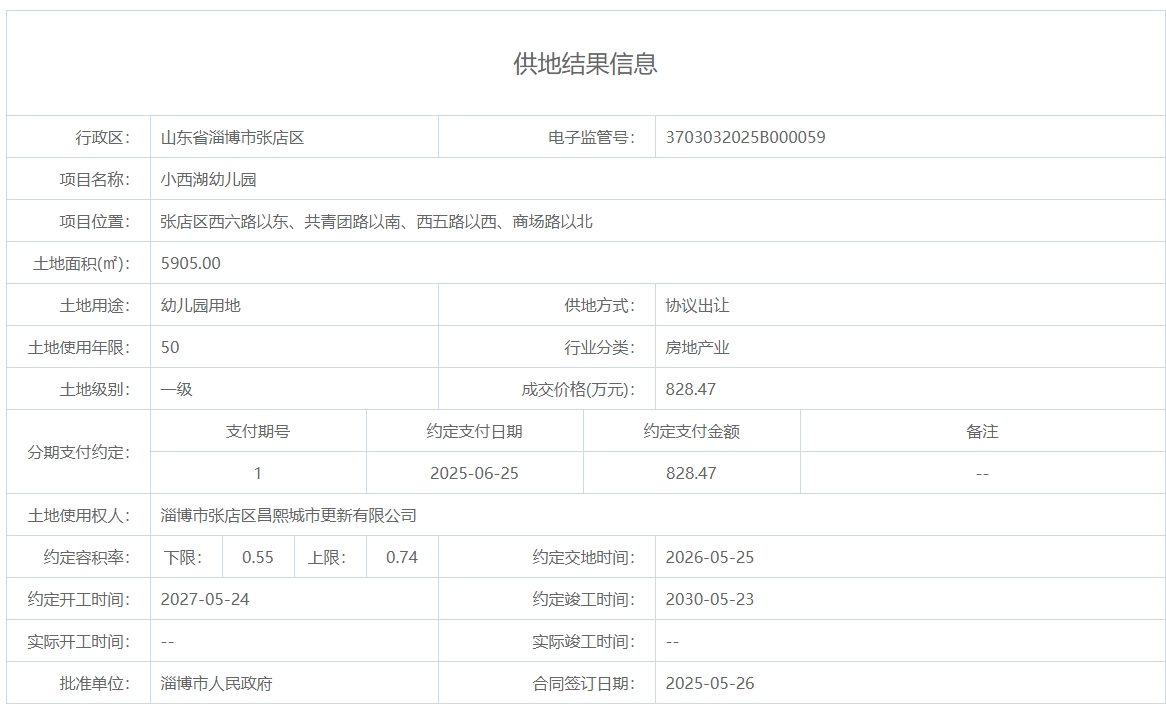Select the project name '小西湖幼儿园'
Viewport: 1166px width, 704px height.
point(208,179)
